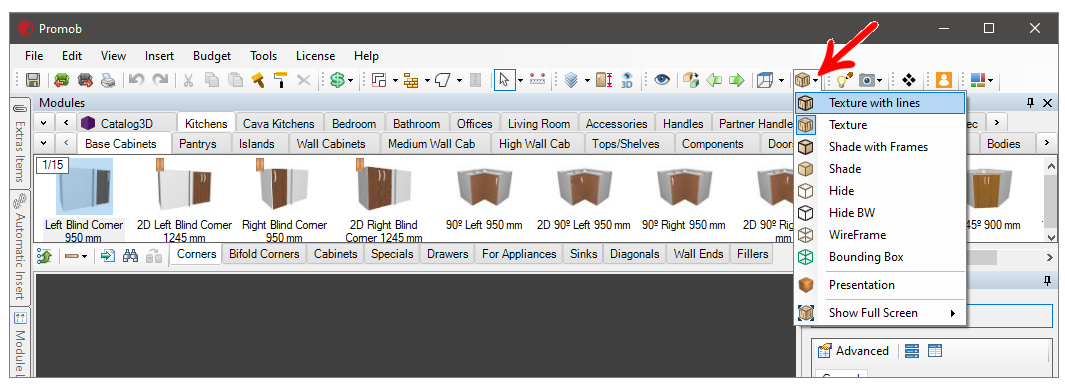Switch to Wall Cabinets tab

pos(331,144)
